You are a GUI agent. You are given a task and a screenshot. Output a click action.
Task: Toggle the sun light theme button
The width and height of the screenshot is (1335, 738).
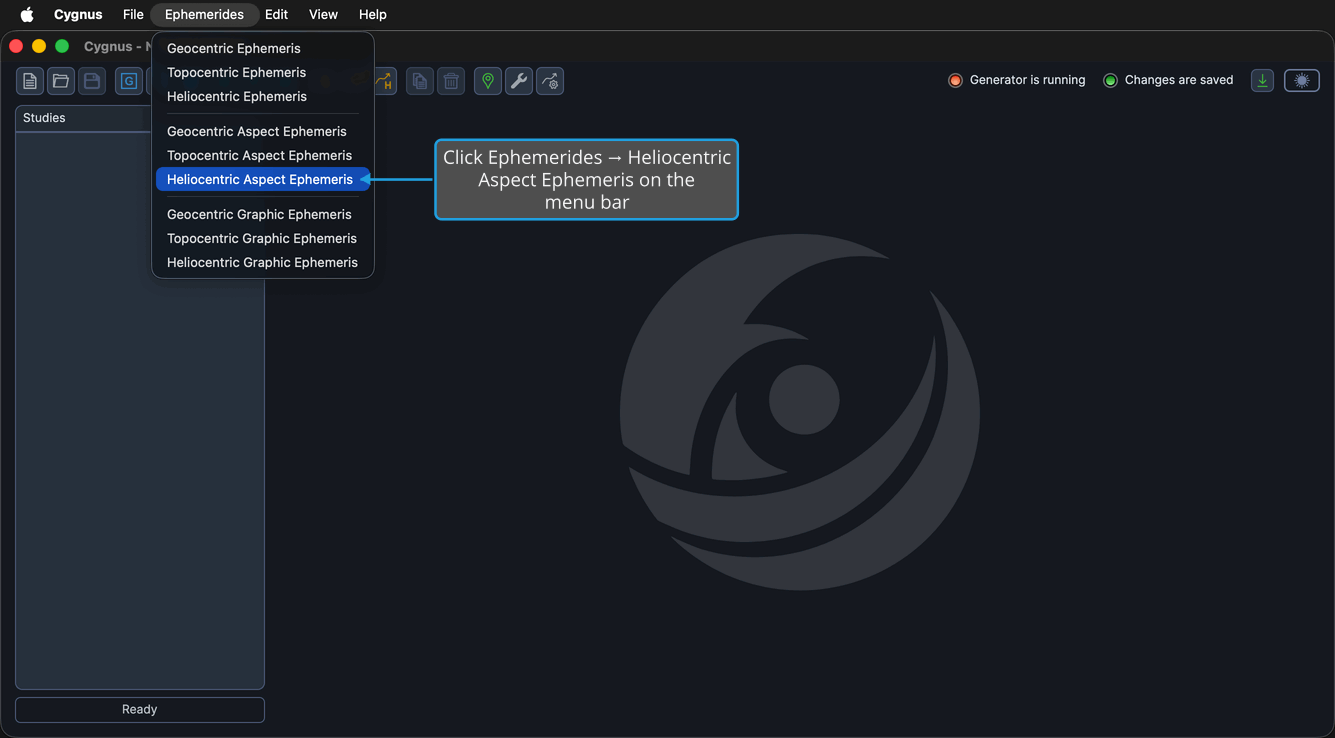(1302, 81)
